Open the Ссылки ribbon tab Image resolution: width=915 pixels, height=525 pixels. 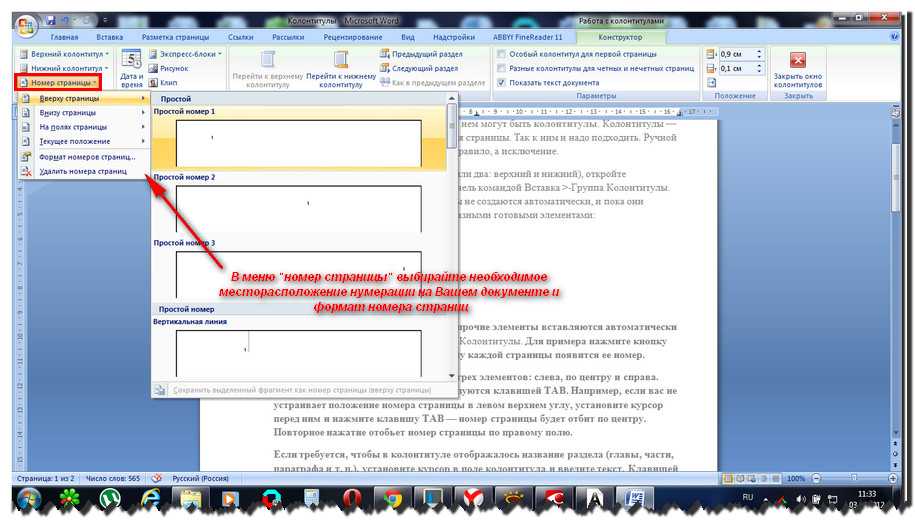240,37
